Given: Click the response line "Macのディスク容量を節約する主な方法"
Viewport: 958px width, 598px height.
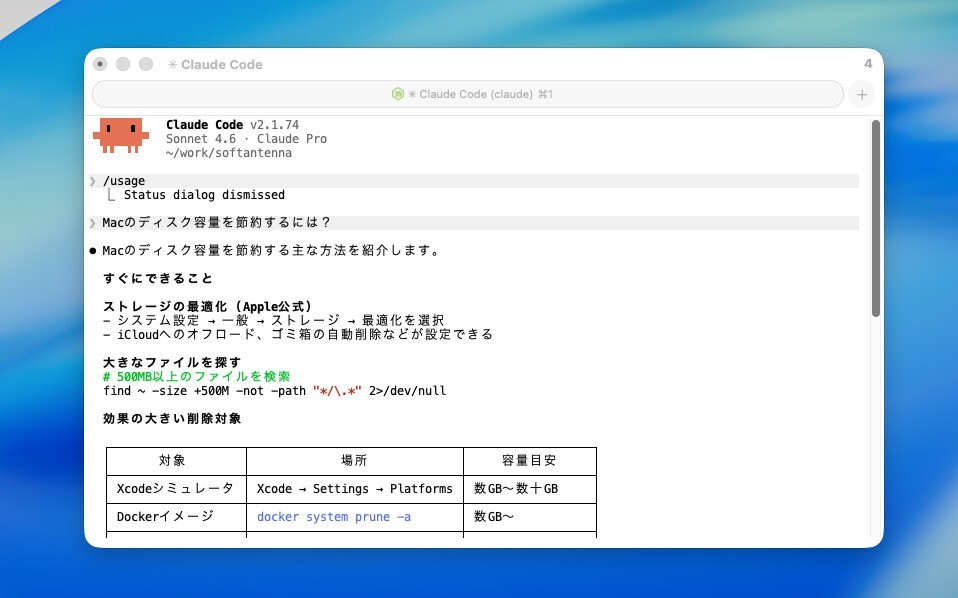Looking at the screenshot, I should pyautogui.click(x=271, y=250).
